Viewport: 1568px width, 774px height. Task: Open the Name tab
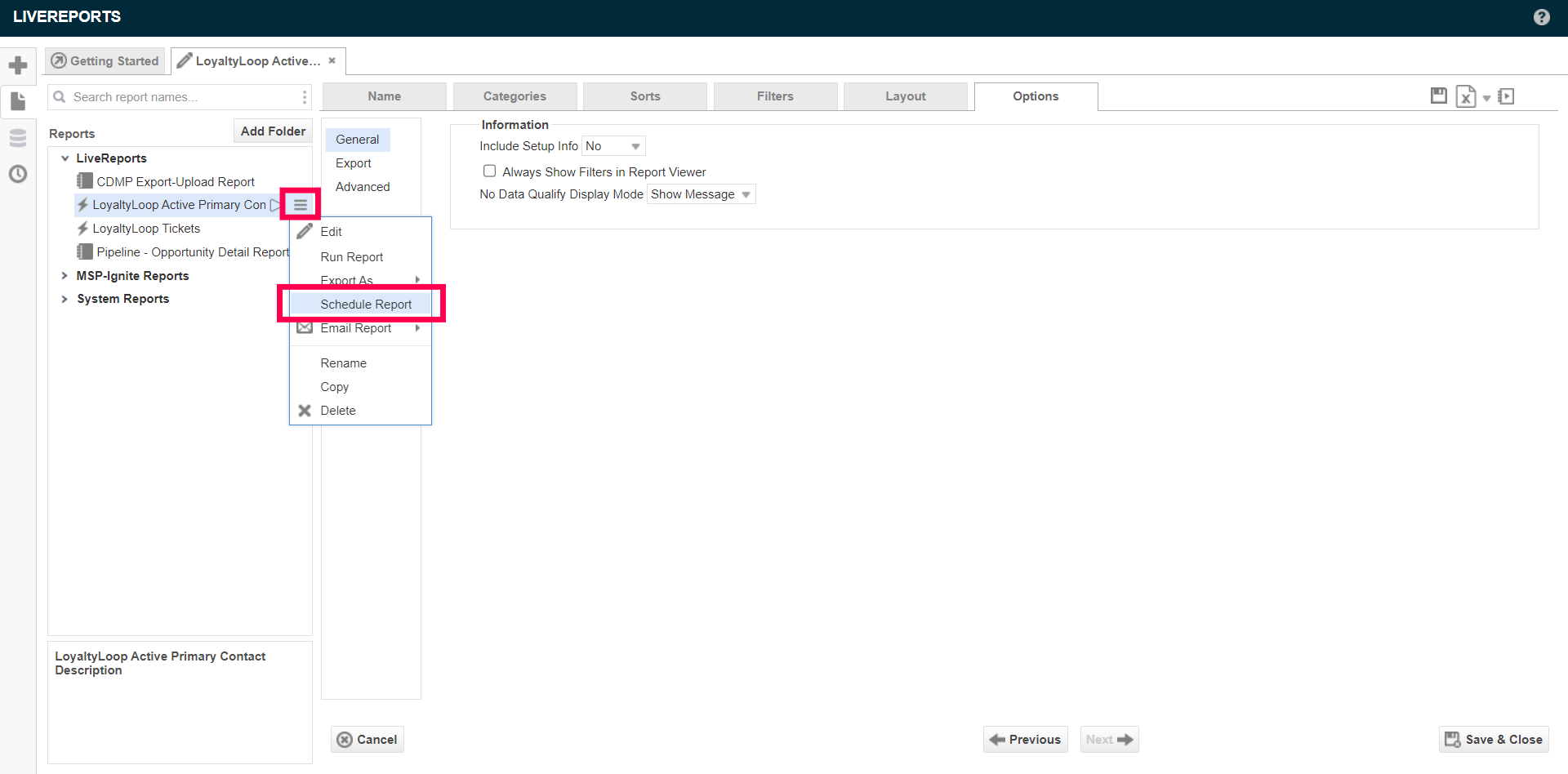(384, 96)
